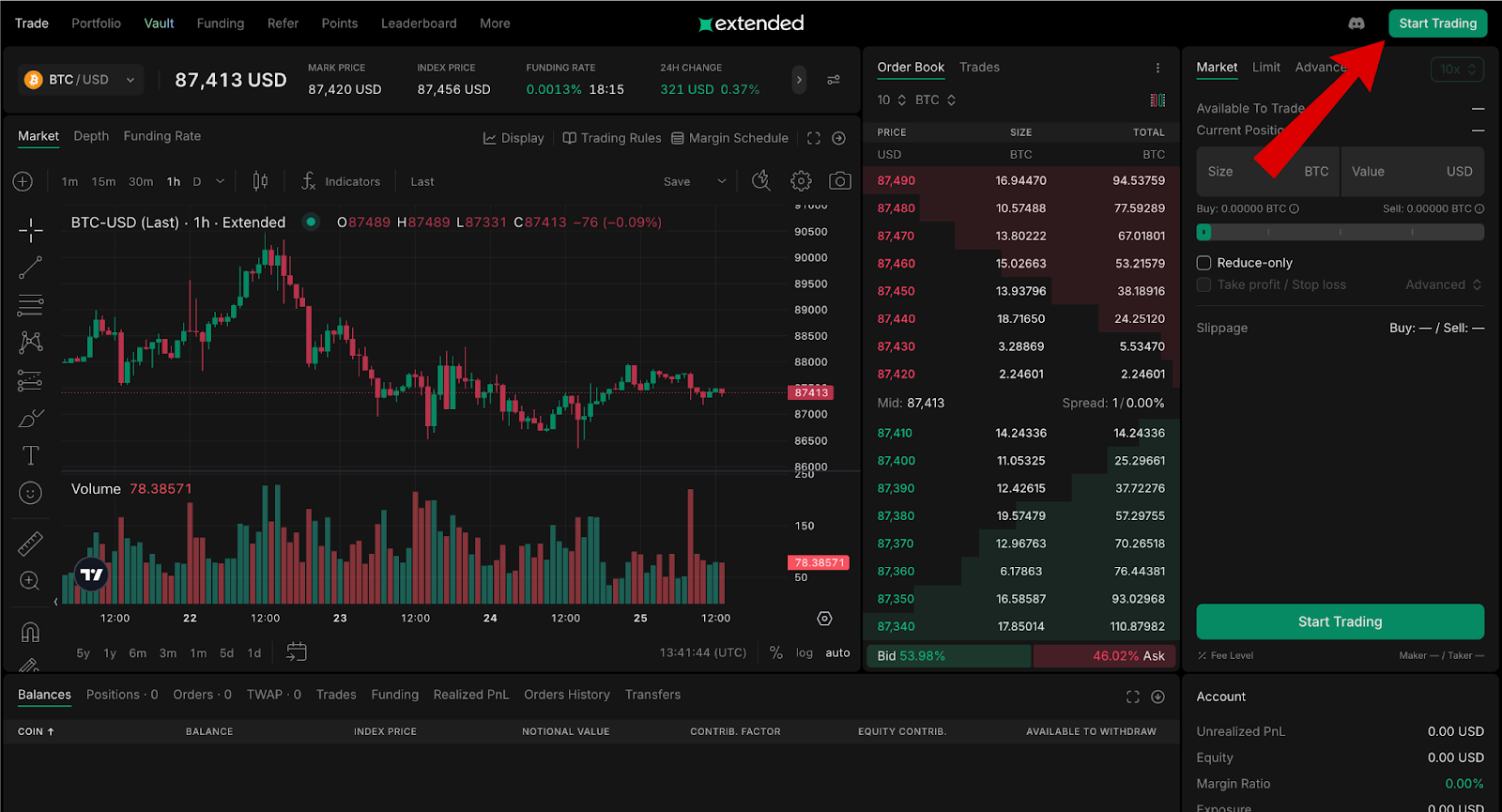Viewport: 1502px width, 812px height.
Task: Open the Orders History tab
Action: 567,695
